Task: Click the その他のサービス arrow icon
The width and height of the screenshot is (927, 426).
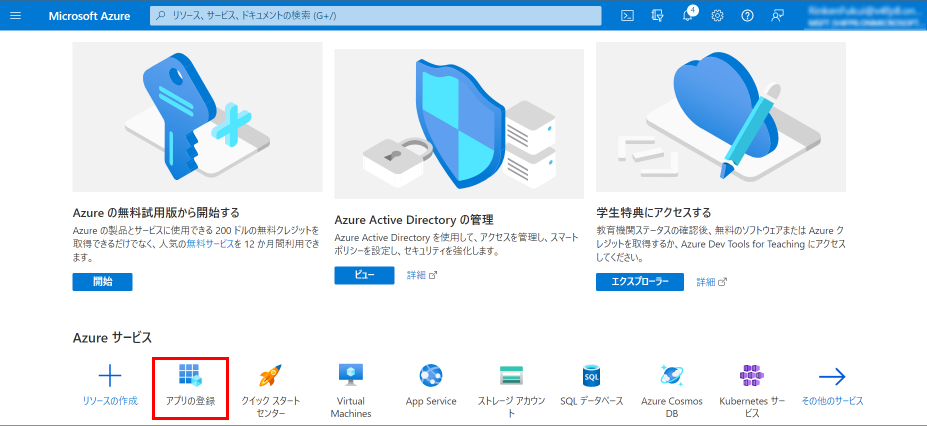Action: pyautogui.click(x=832, y=376)
